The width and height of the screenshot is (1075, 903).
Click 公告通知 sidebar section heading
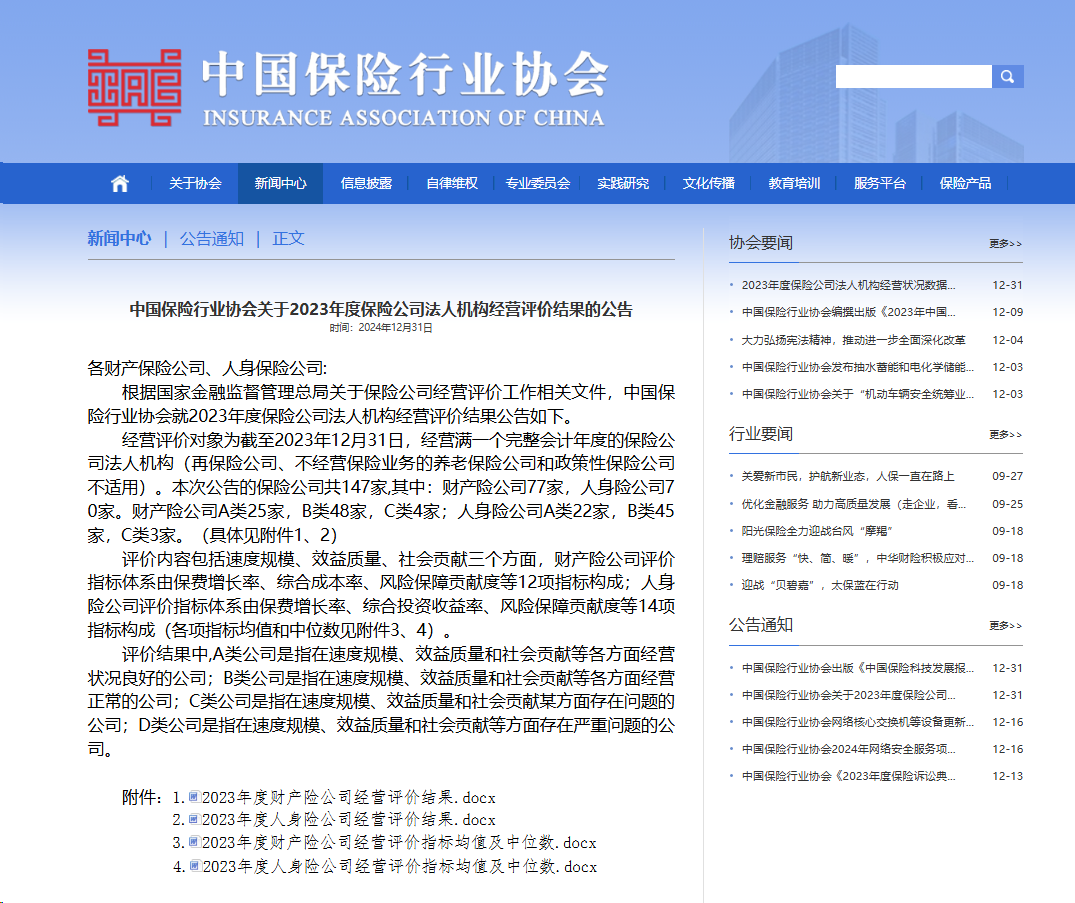pyautogui.click(x=760, y=625)
